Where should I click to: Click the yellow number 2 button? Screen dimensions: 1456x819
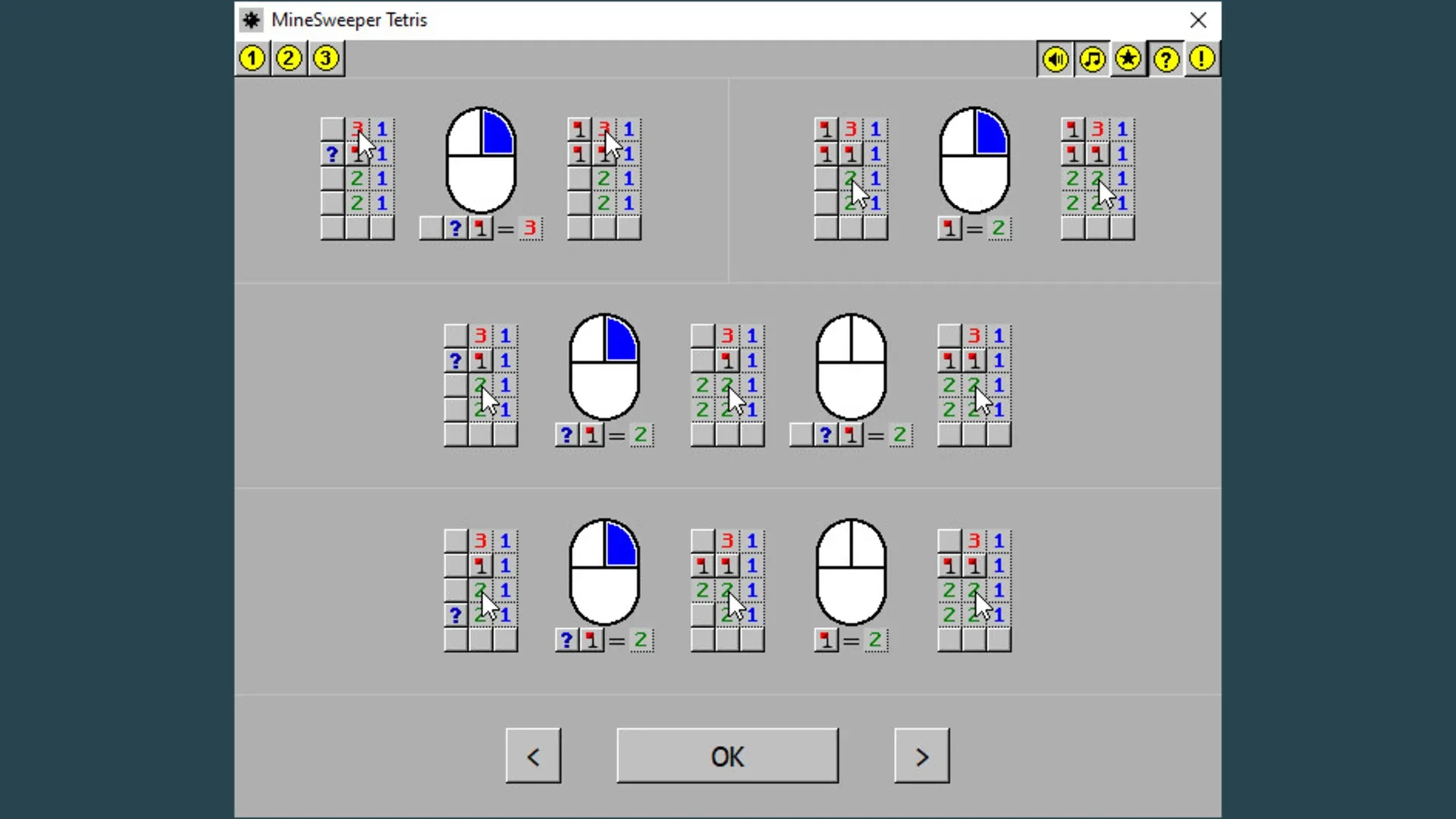coord(289,58)
